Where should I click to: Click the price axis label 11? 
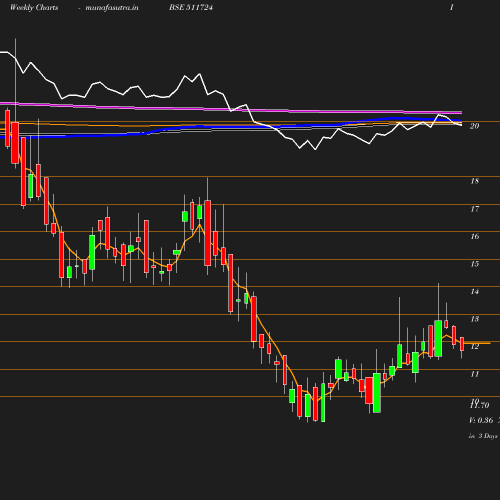(x=474, y=374)
